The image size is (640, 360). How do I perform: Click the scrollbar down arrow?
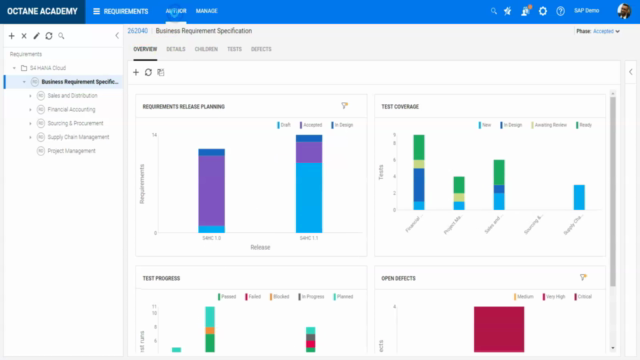click(613, 348)
